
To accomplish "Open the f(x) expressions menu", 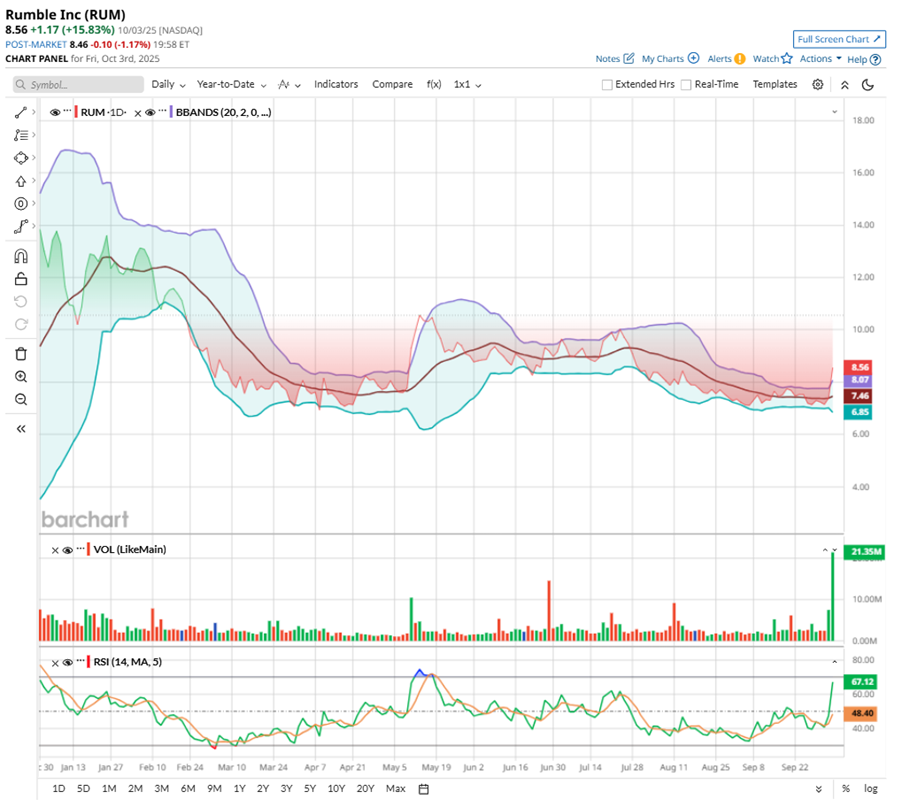I will 434,85.
